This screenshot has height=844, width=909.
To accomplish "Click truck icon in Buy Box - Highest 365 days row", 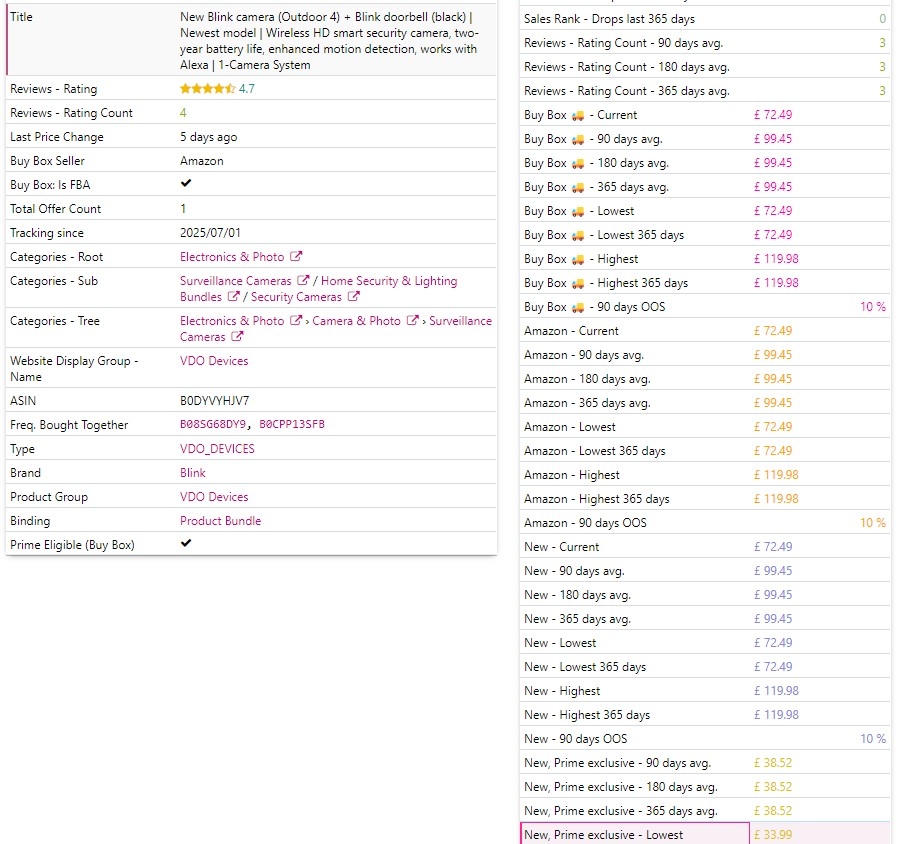I will (x=577, y=283).
